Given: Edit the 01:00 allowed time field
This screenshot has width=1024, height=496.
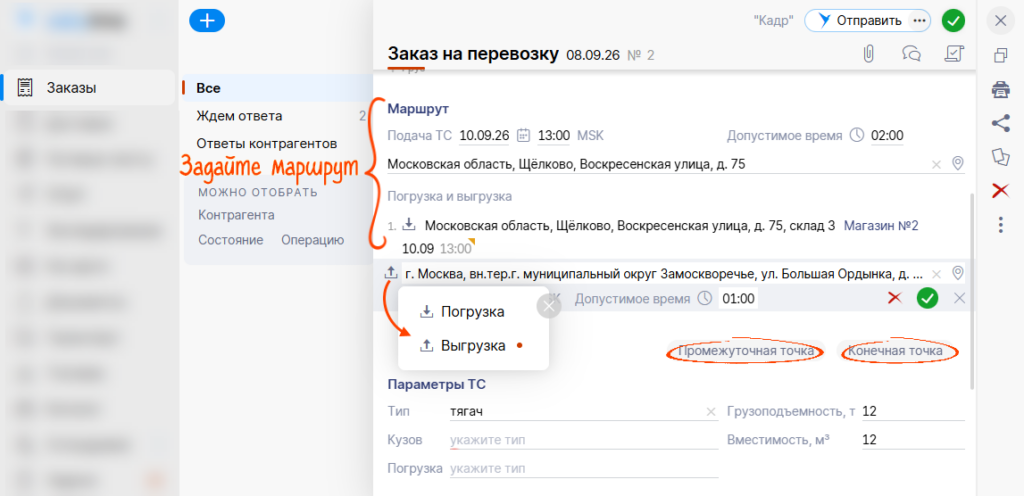Looking at the screenshot, I should tap(738, 299).
